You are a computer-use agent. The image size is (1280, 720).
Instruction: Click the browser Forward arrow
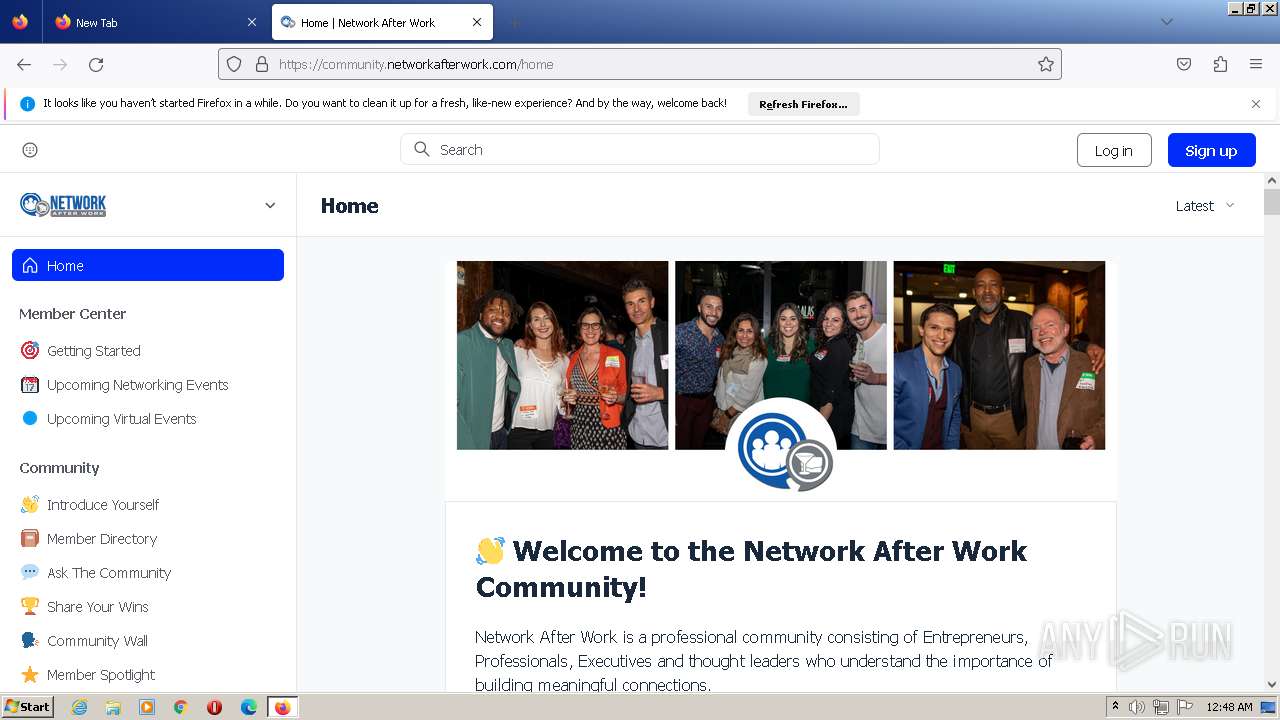(60, 64)
